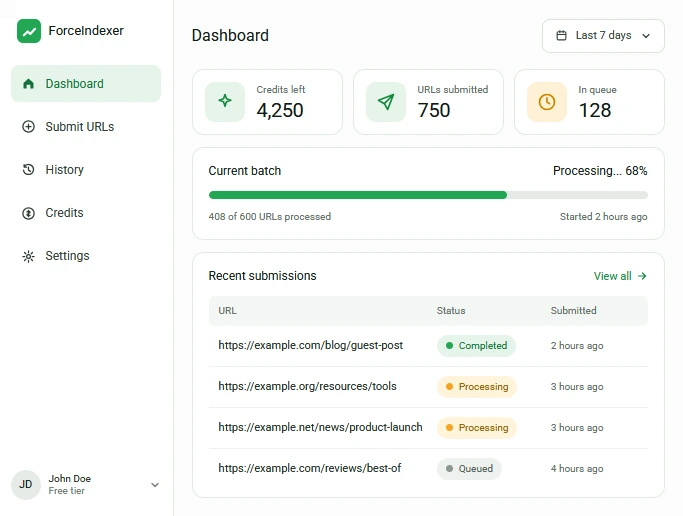Click the Settings gear icon

click(x=28, y=256)
